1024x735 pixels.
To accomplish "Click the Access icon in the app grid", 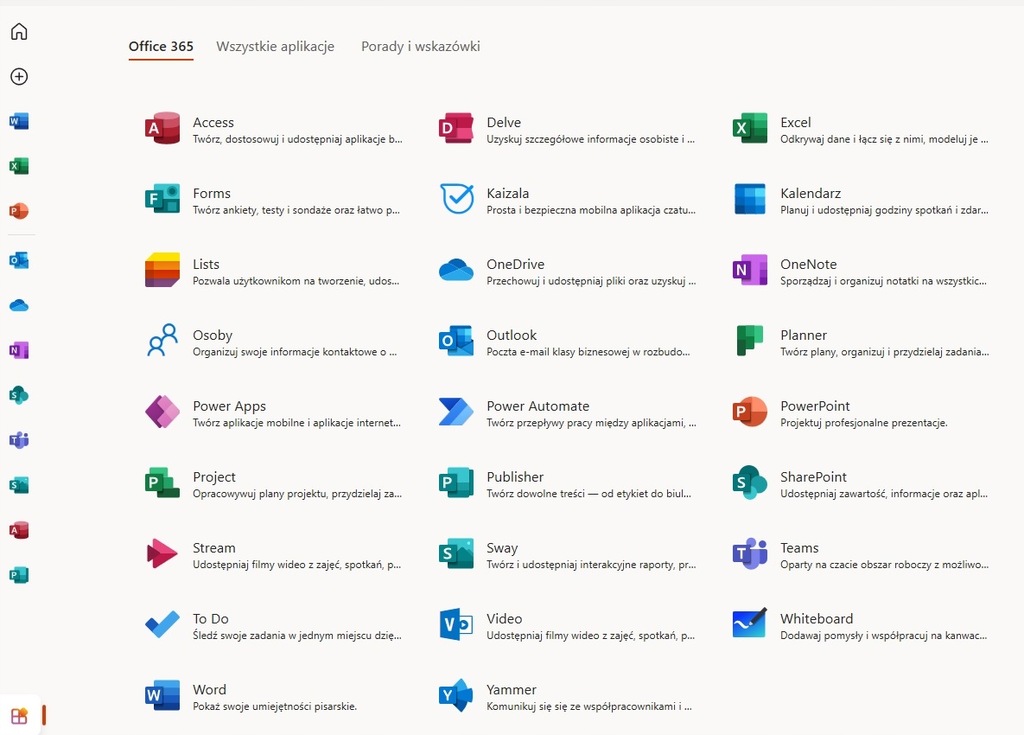I will pos(162,128).
